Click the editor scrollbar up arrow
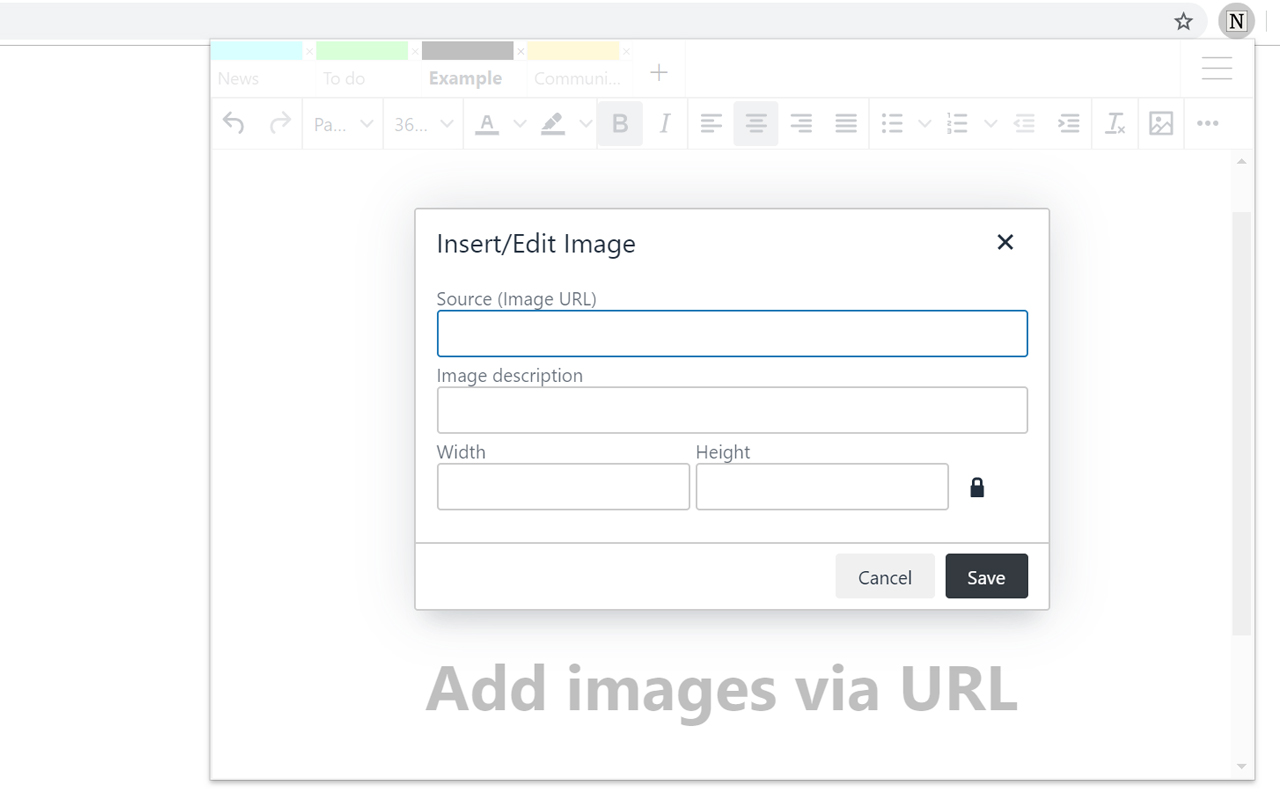The image size is (1280, 800). click(1242, 161)
